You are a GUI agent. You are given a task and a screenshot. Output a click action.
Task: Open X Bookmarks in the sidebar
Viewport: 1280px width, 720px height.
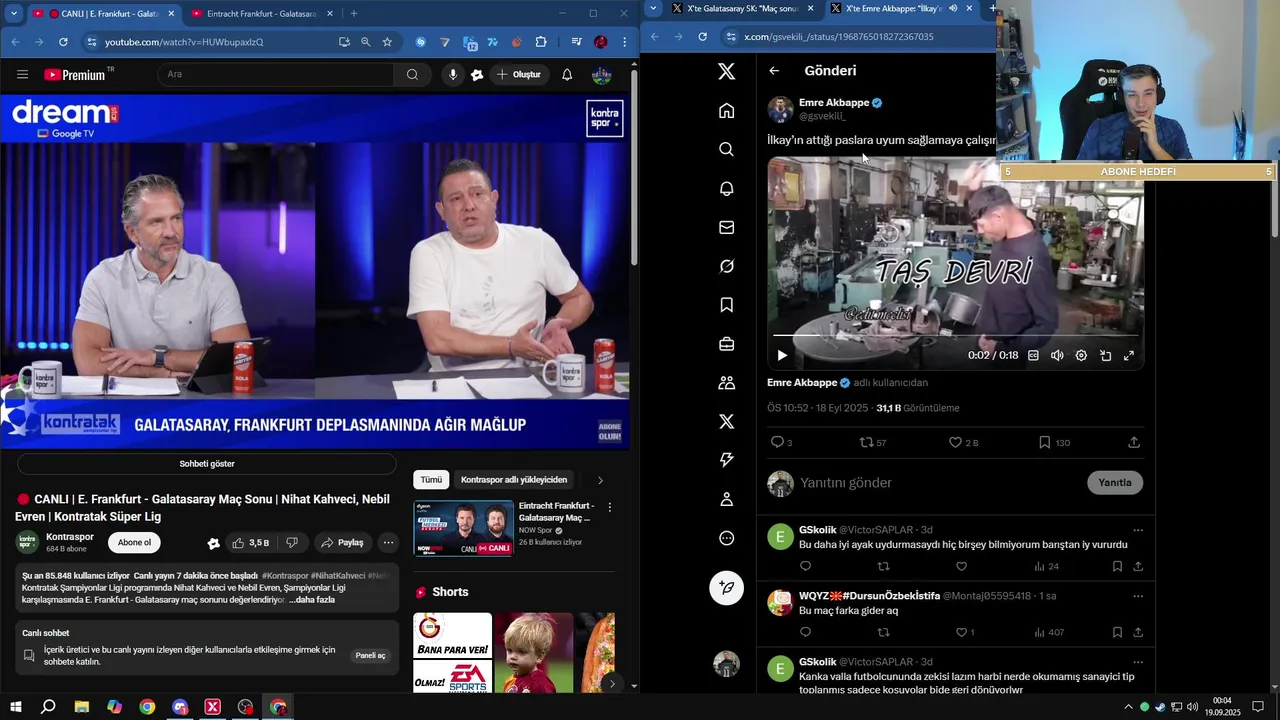pyautogui.click(x=727, y=305)
